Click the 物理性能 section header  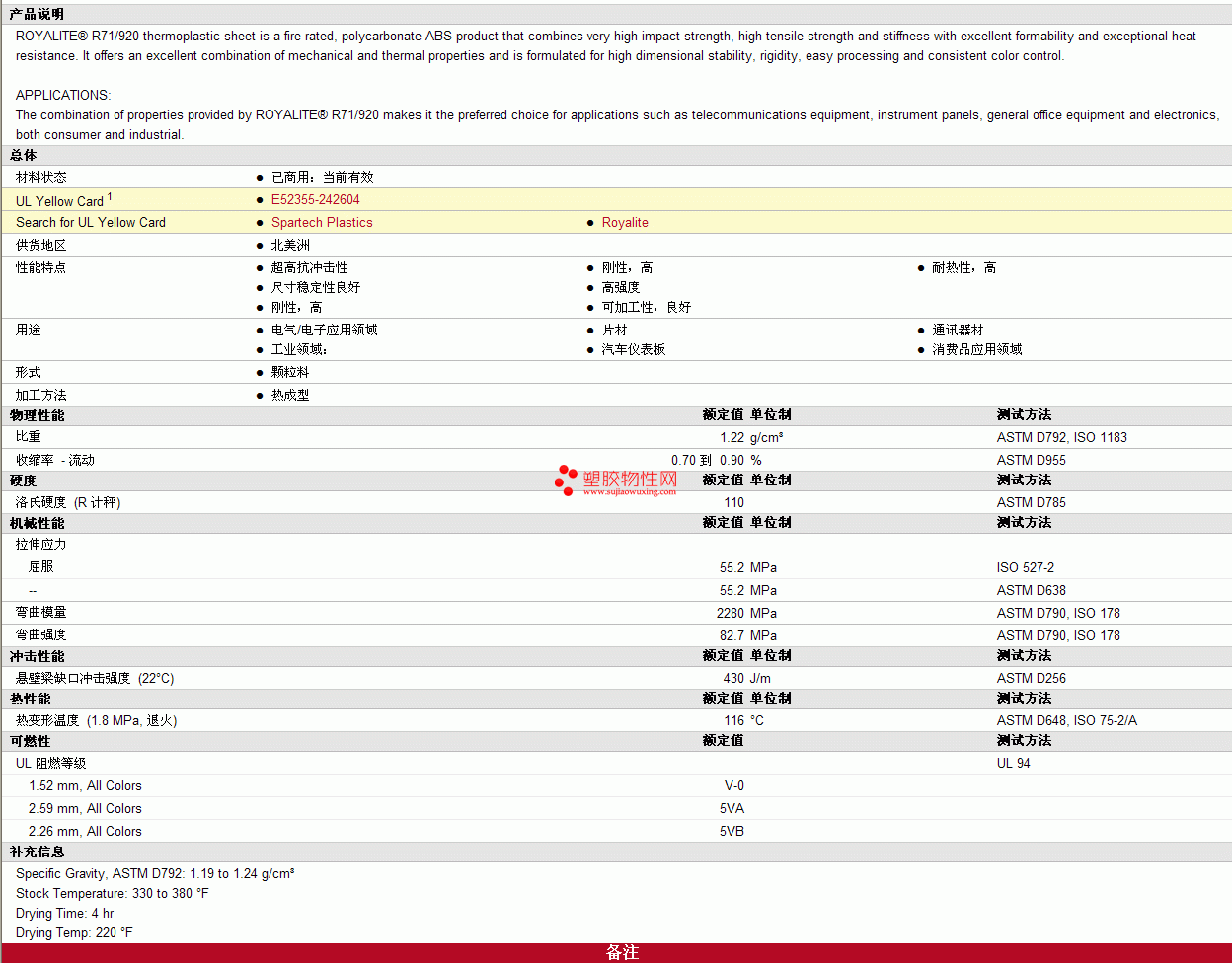tap(37, 415)
